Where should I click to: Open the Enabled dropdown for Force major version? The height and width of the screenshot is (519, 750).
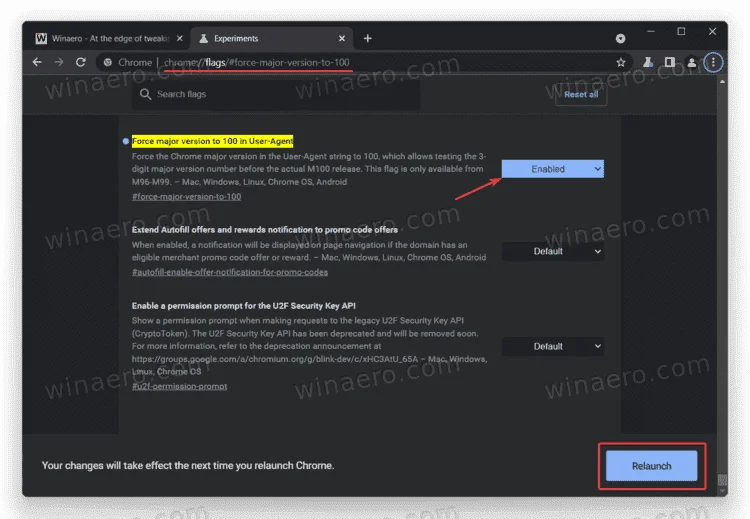(552, 169)
